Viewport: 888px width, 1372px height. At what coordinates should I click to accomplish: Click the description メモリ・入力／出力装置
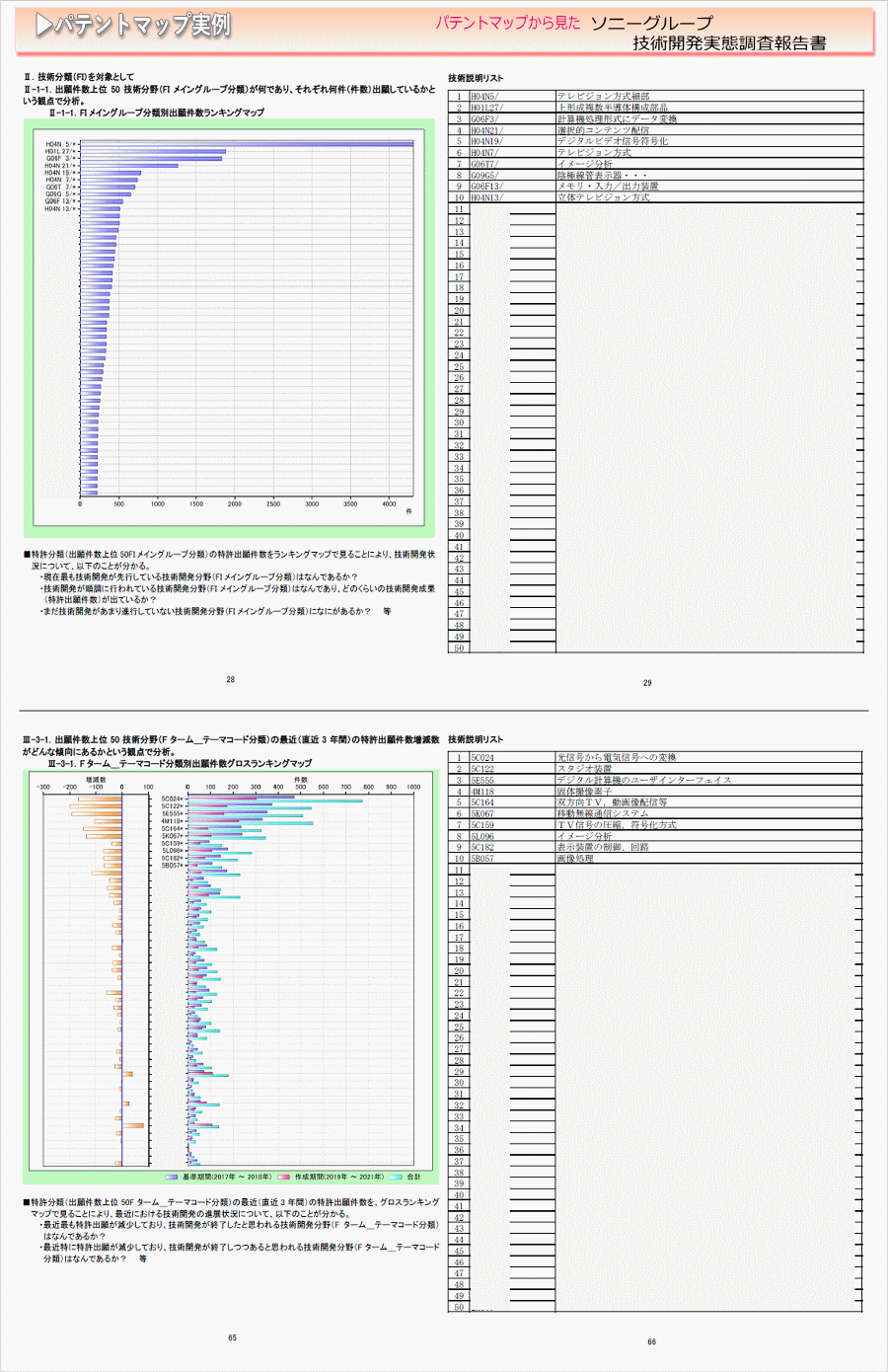click(608, 187)
